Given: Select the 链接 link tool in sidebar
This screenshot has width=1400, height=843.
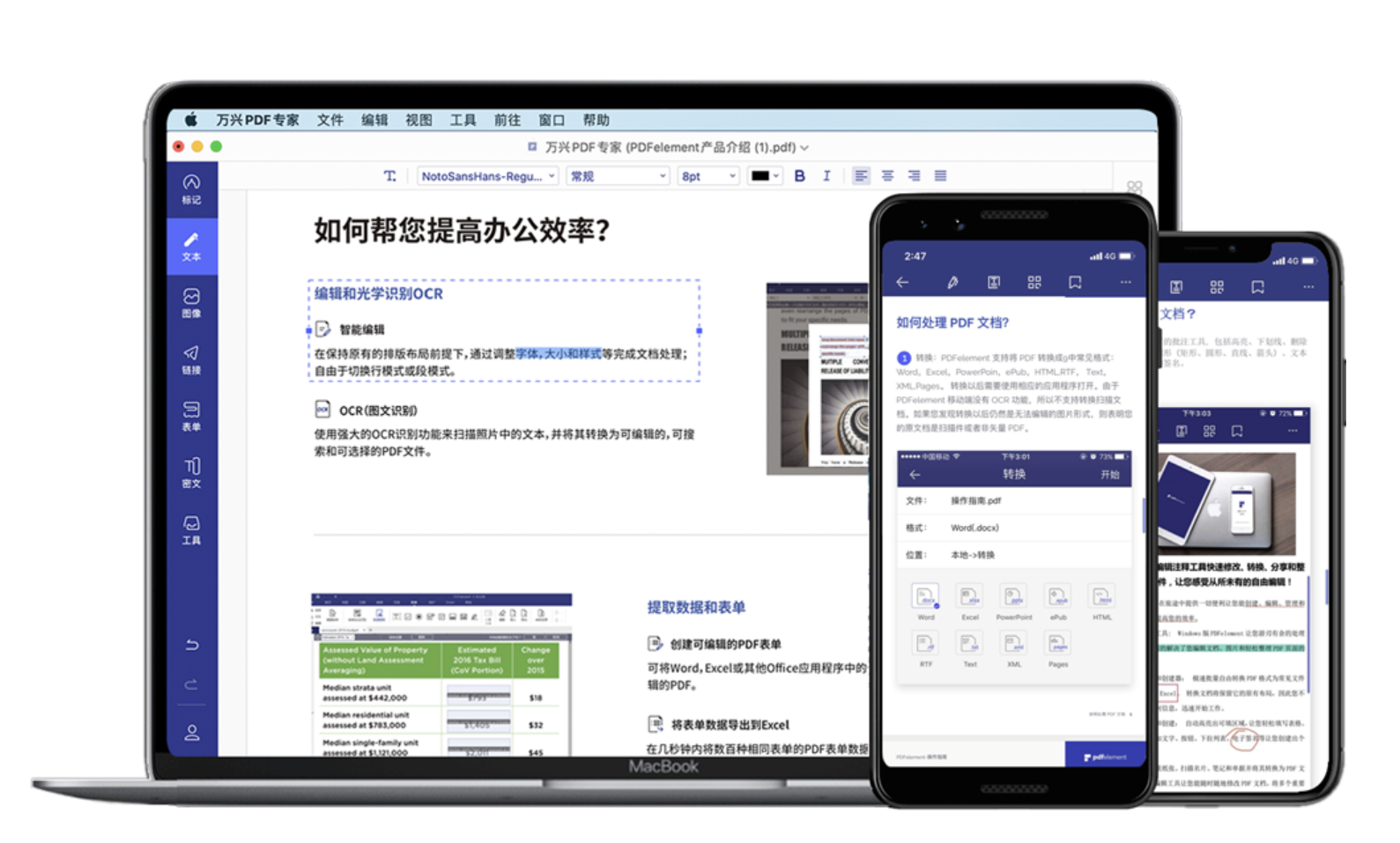Looking at the screenshot, I should point(191,359).
